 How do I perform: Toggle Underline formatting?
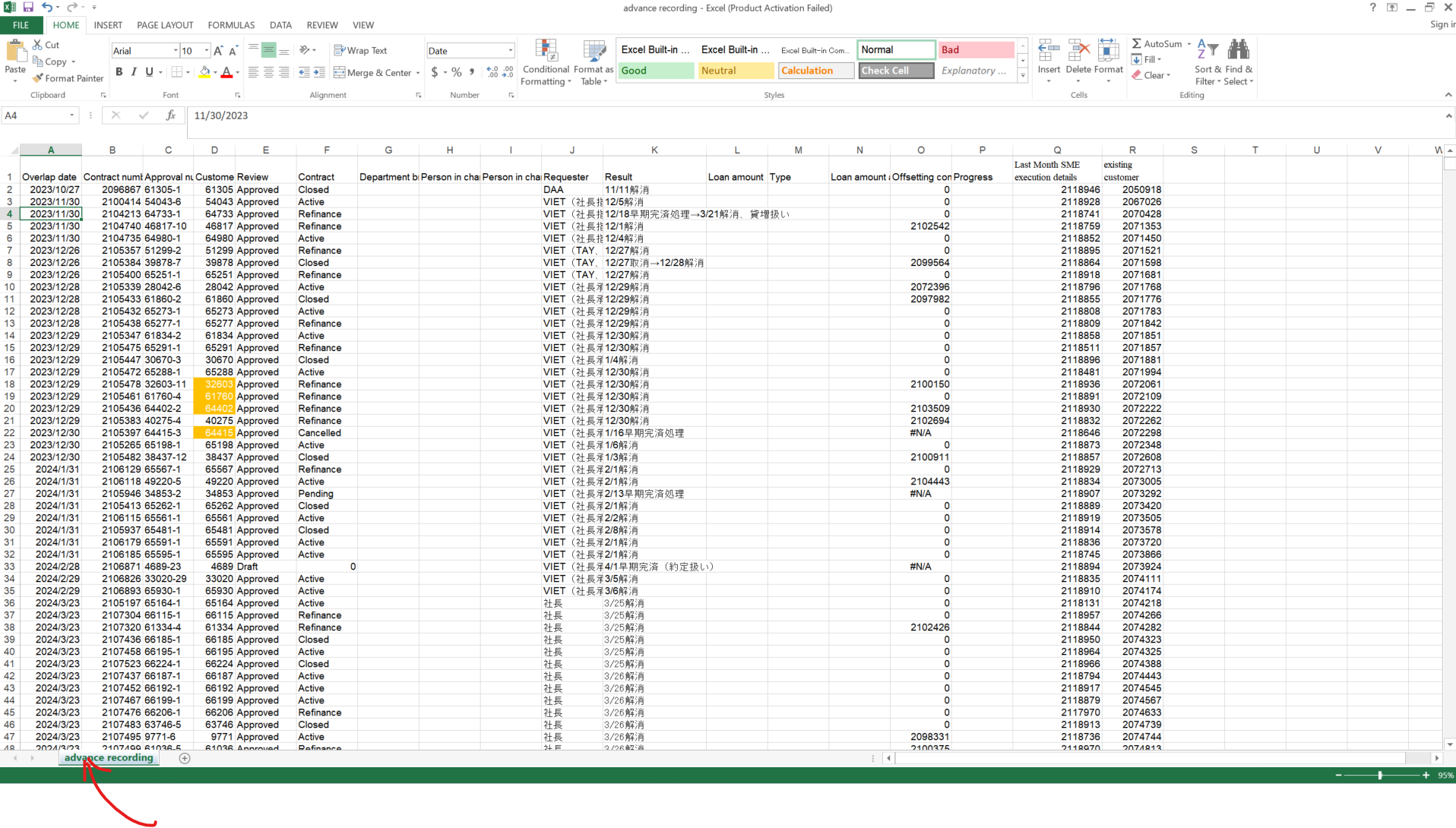tap(149, 72)
